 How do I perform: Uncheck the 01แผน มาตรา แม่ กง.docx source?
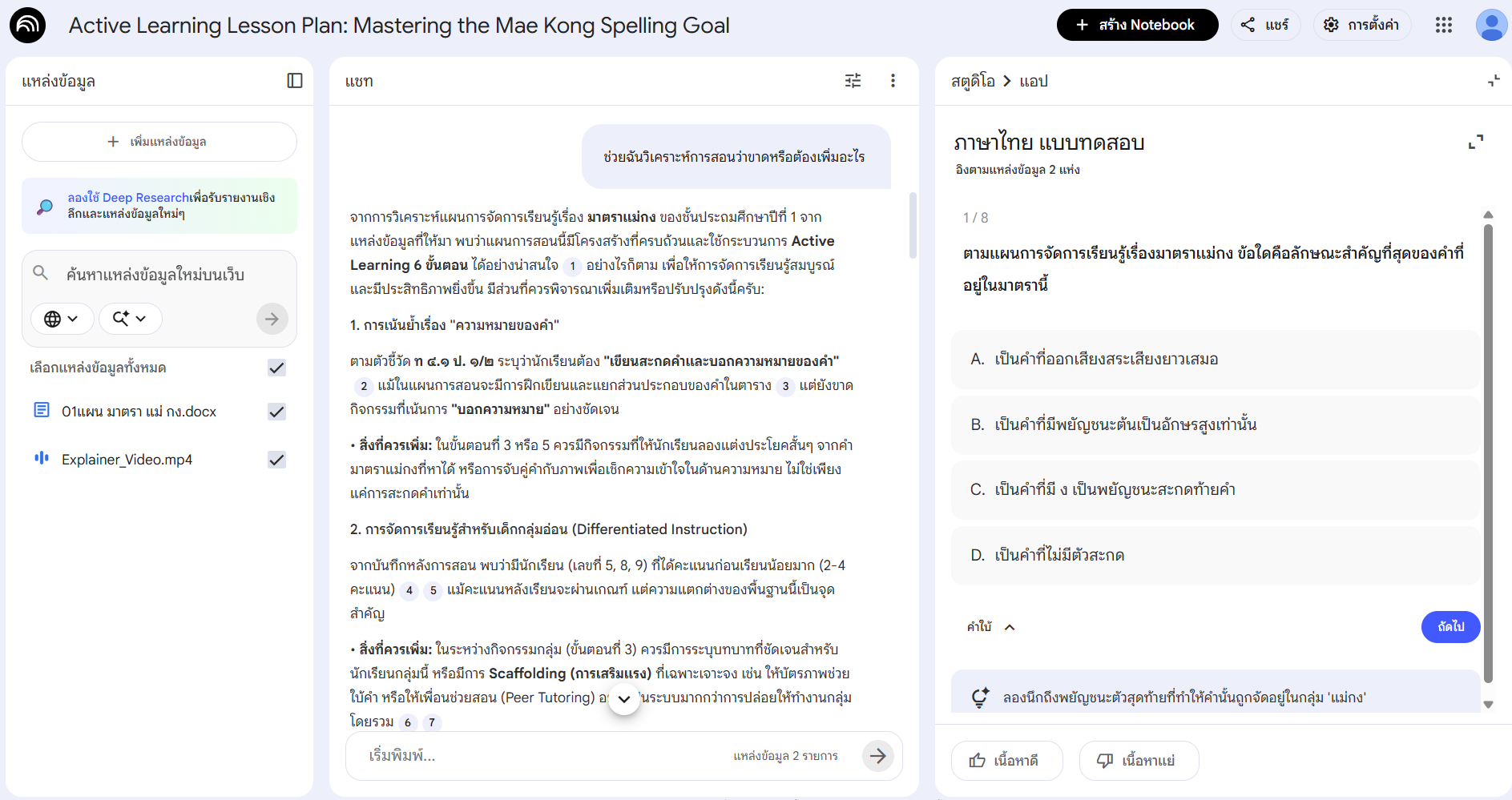[276, 412]
